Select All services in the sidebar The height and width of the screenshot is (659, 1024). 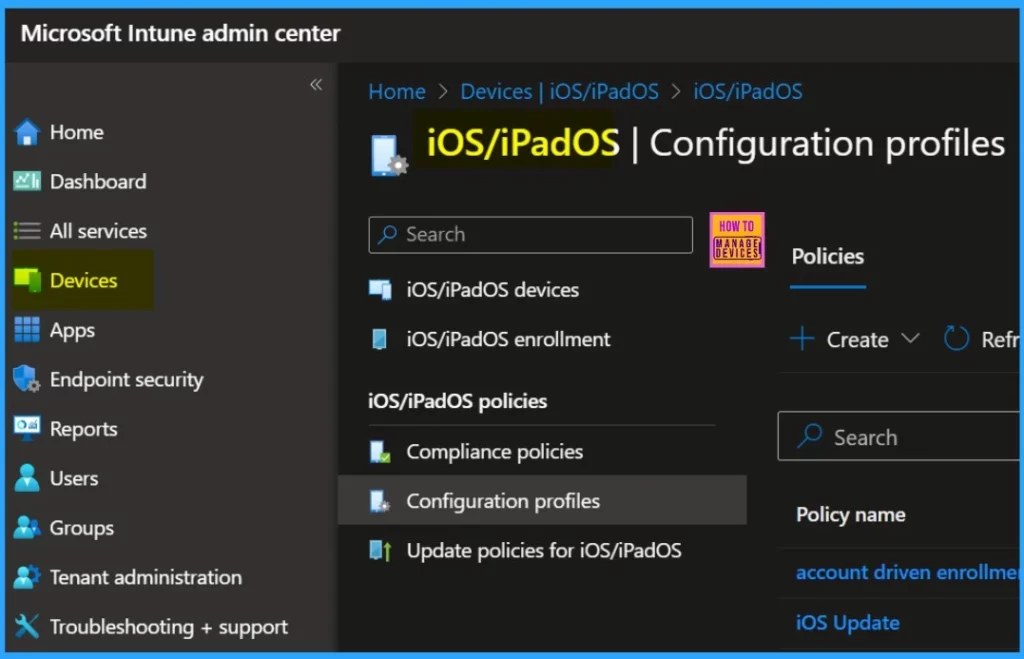99,231
